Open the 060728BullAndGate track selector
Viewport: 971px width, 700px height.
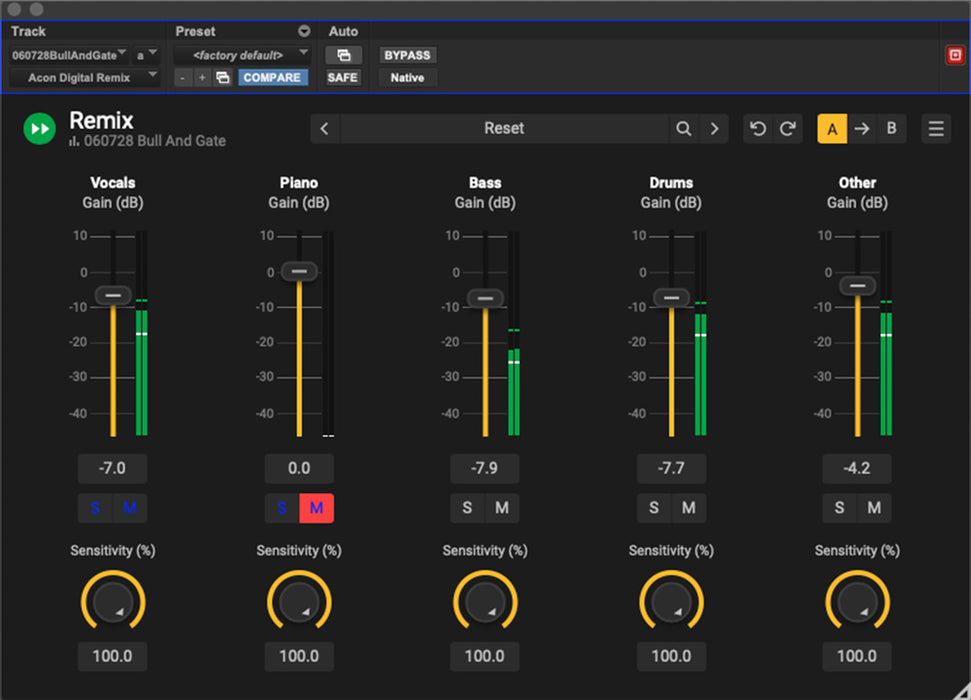(x=70, y=55)
